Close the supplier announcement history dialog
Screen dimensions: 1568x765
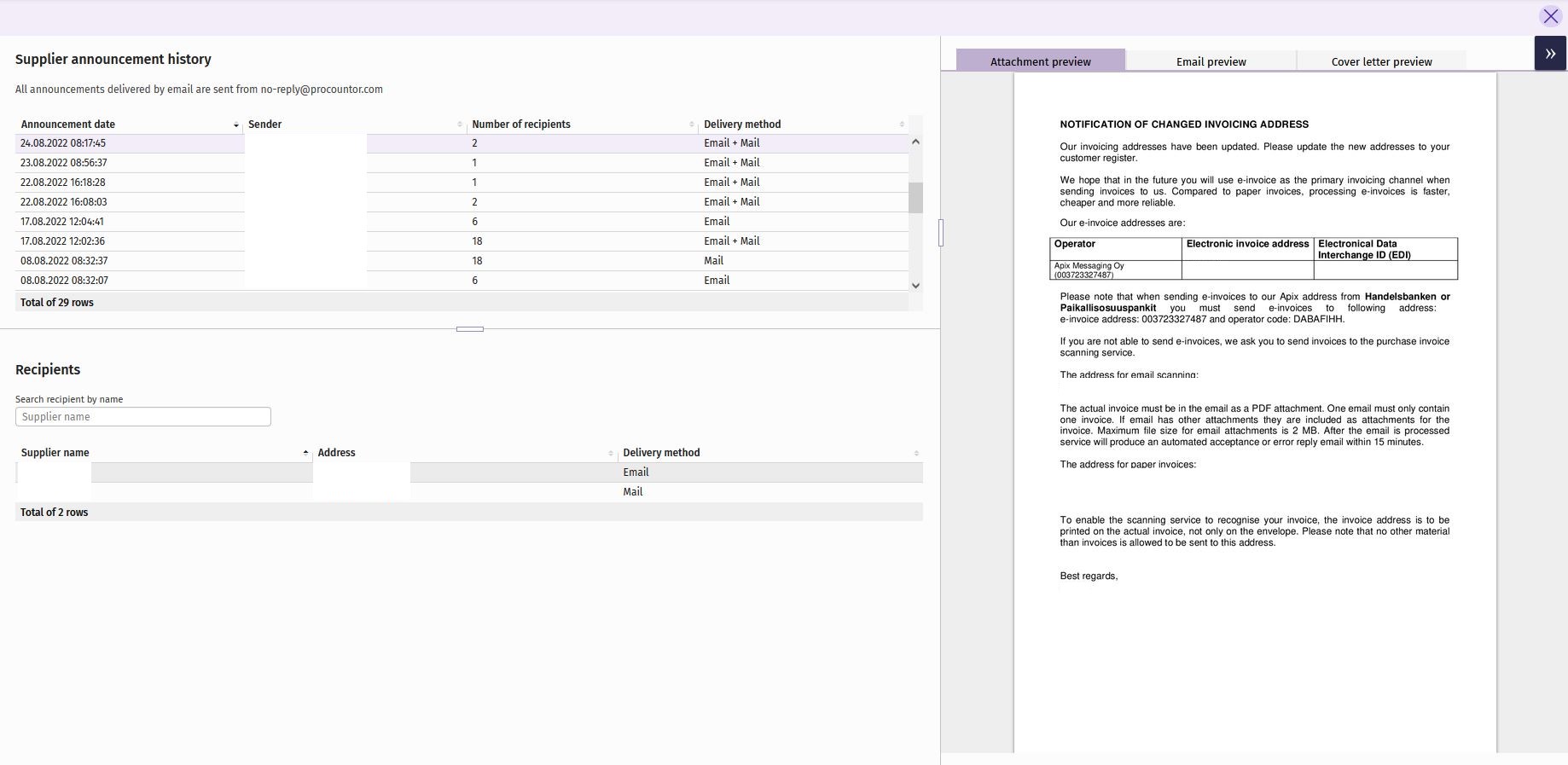click(x=1550, y=16)
